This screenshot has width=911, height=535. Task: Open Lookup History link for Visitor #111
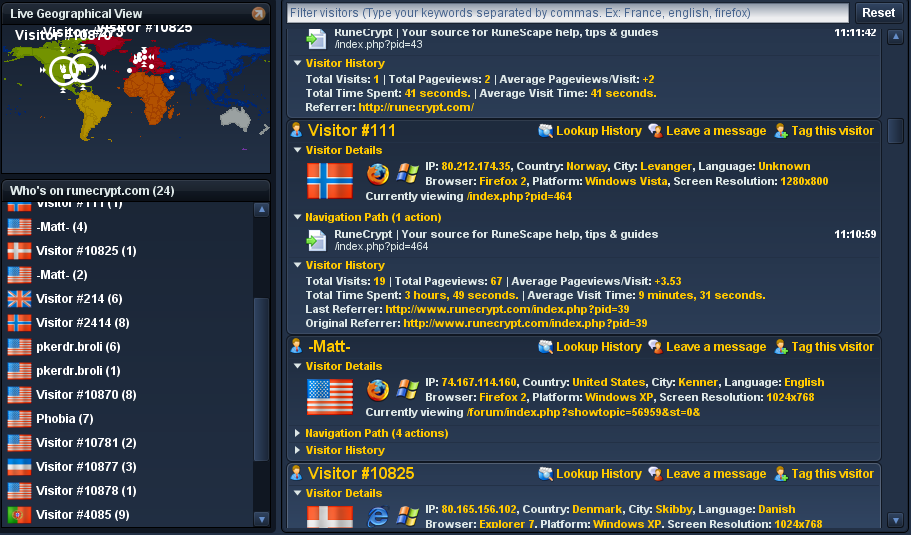point(599,131)
